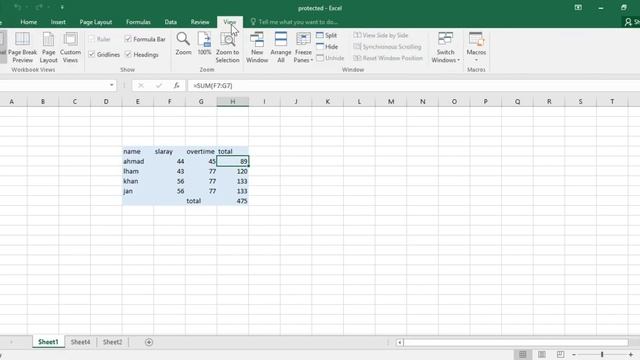Image resolution: width=640 pixels, height=360 pixels.
Task: Open the Name Box dropdown arrow
Action: click(x=111, y=85)
